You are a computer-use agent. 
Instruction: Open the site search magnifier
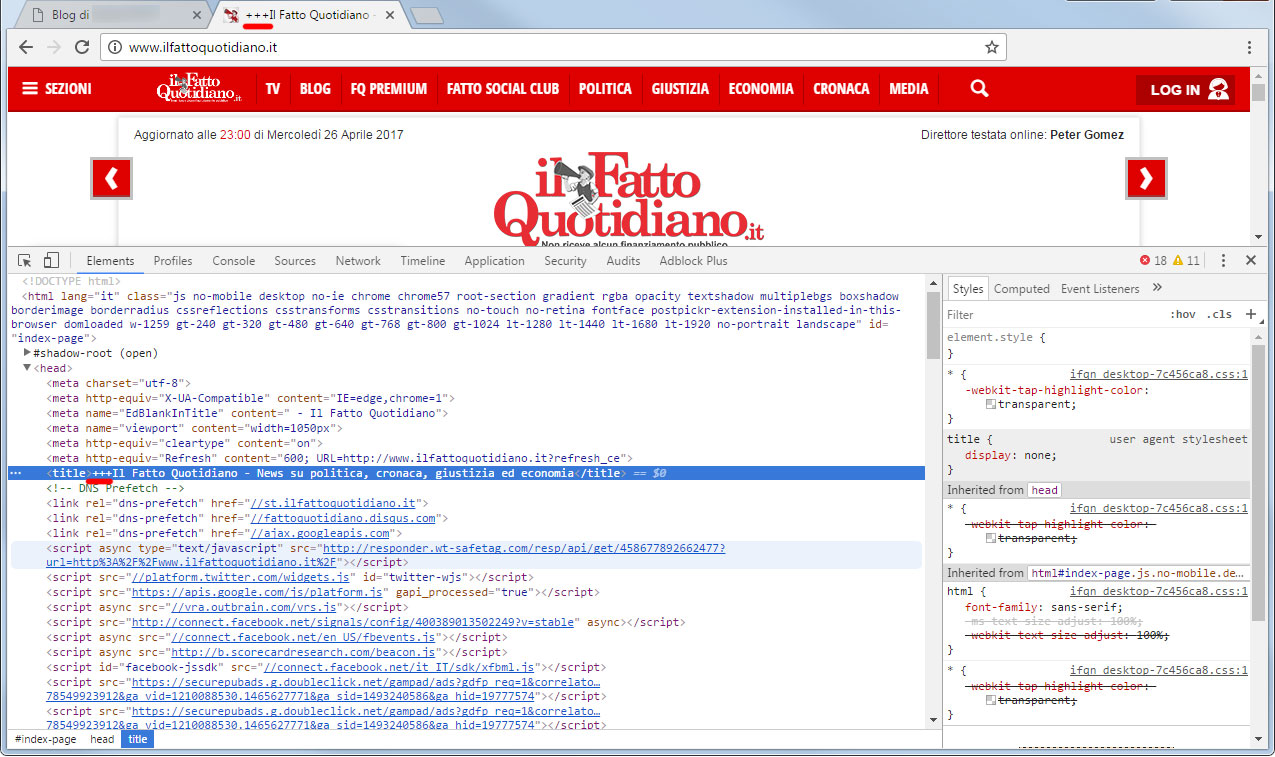[x=979, y=89]
